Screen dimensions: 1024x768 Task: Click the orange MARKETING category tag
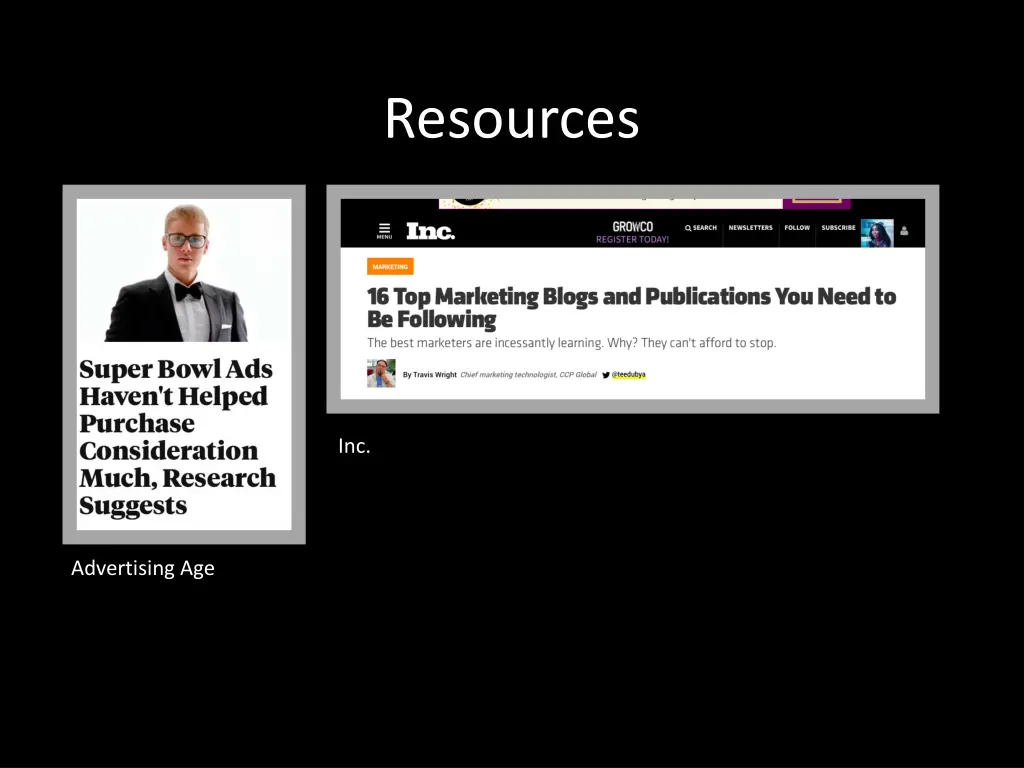click(390, 266)
